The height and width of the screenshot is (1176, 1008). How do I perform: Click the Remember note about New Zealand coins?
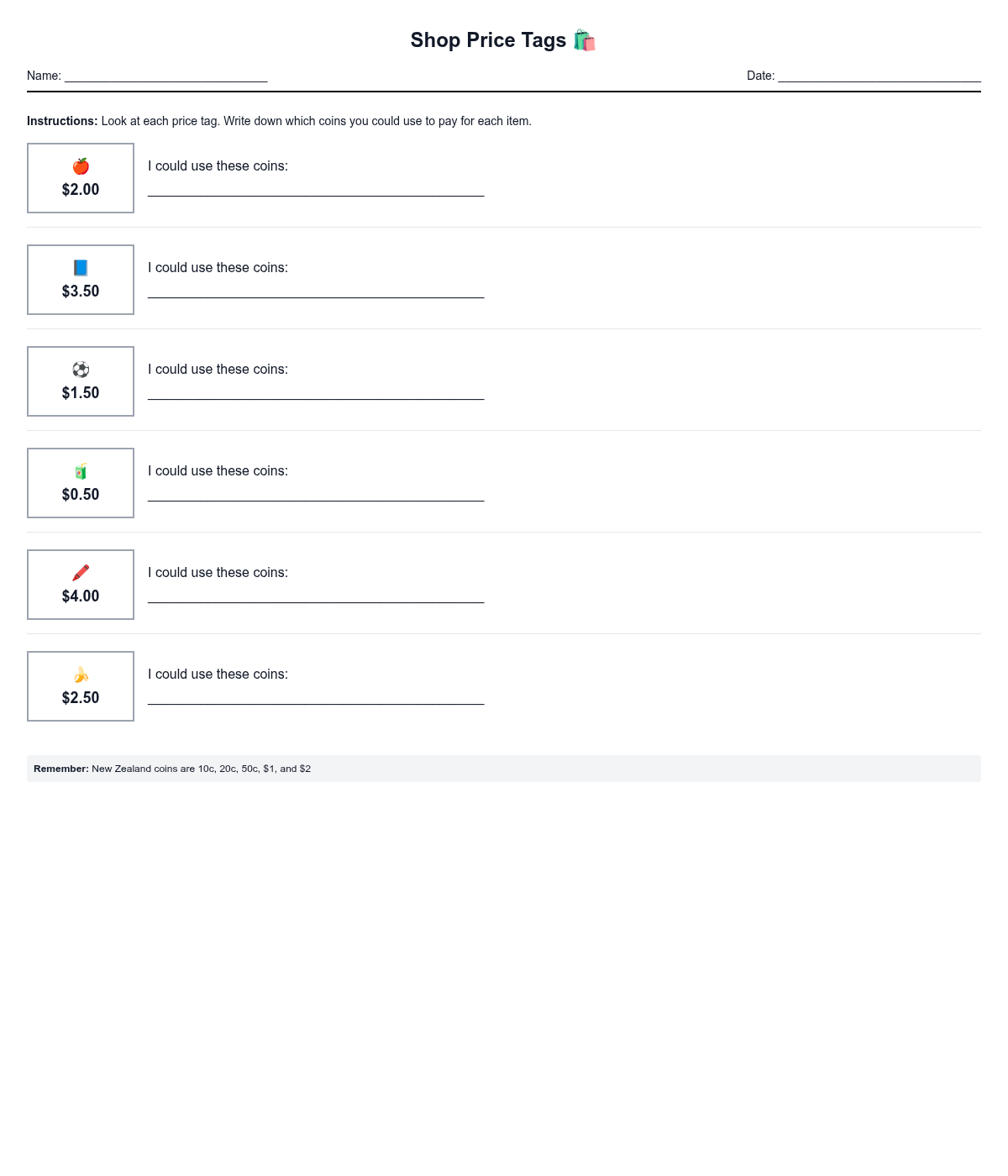[172, 769]
